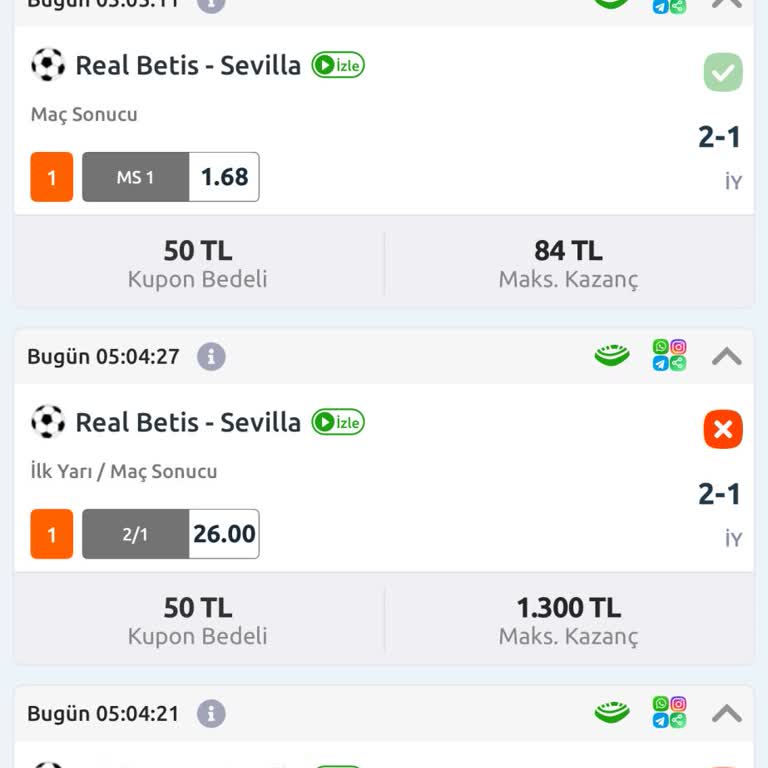
Task: Collapse the Bugün 05:04:21 coupon with its chevron
Action: coord(727,713)
